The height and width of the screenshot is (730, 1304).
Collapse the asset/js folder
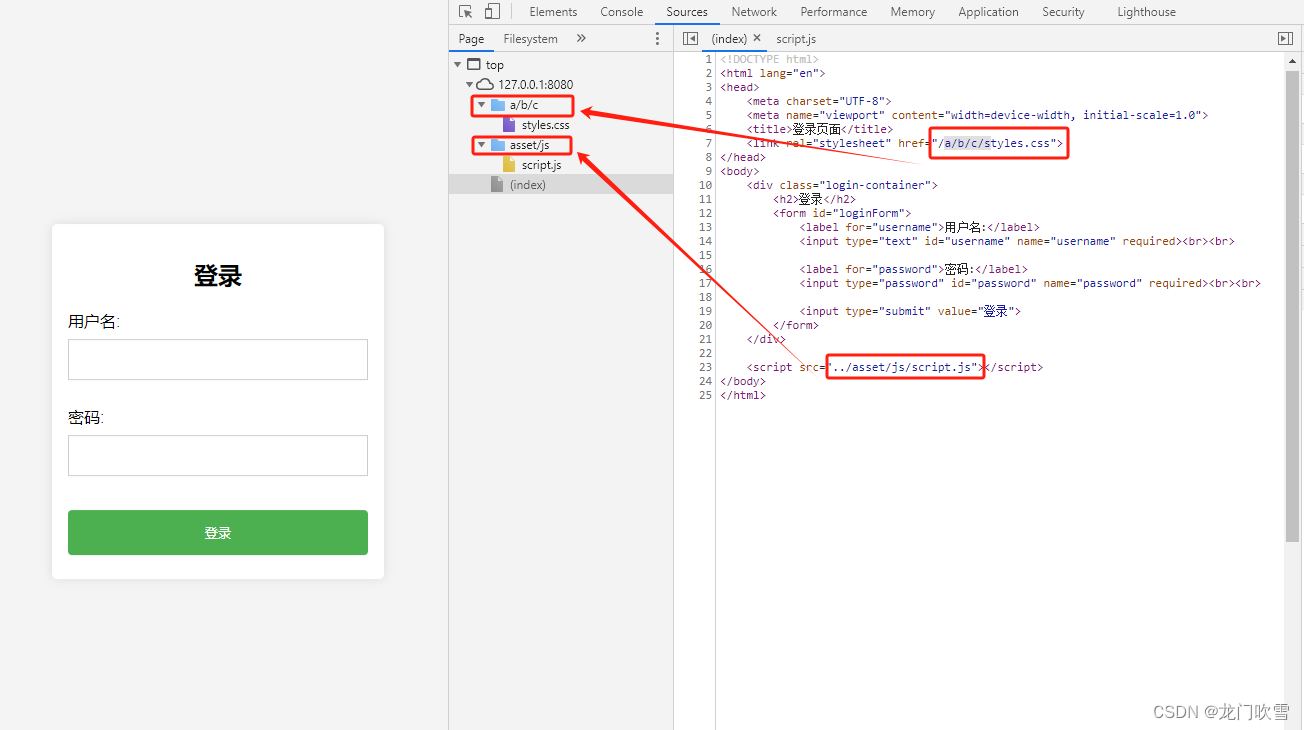(482, 145)
